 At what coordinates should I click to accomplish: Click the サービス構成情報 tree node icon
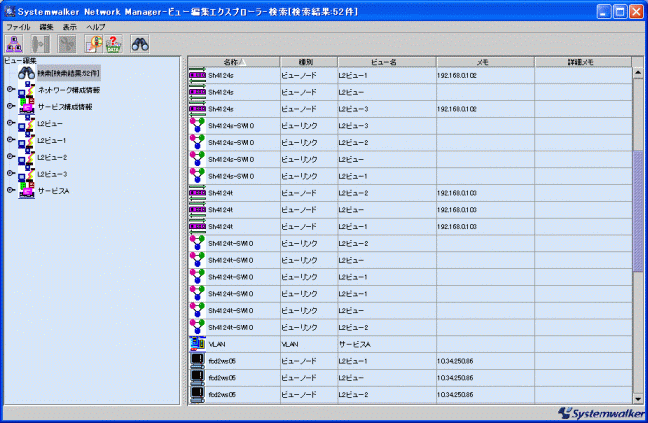(x=26, y=107)
